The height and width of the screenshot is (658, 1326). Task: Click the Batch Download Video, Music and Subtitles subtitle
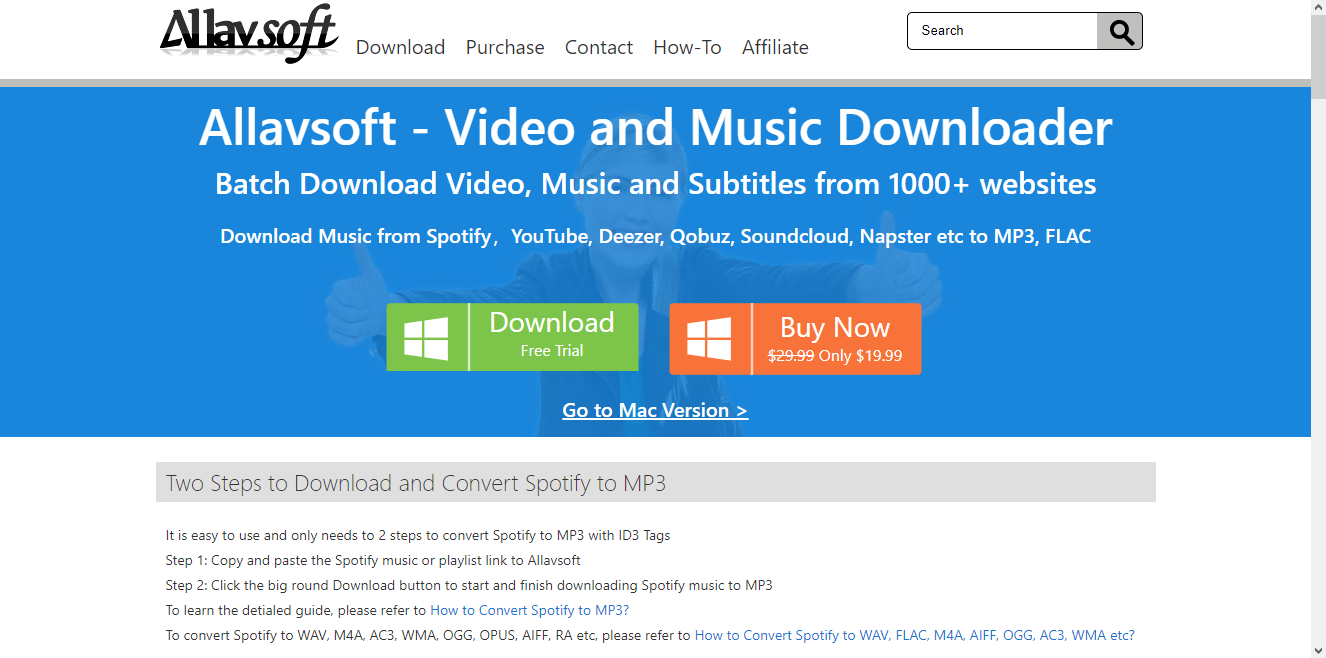click(x=655, y=184)
